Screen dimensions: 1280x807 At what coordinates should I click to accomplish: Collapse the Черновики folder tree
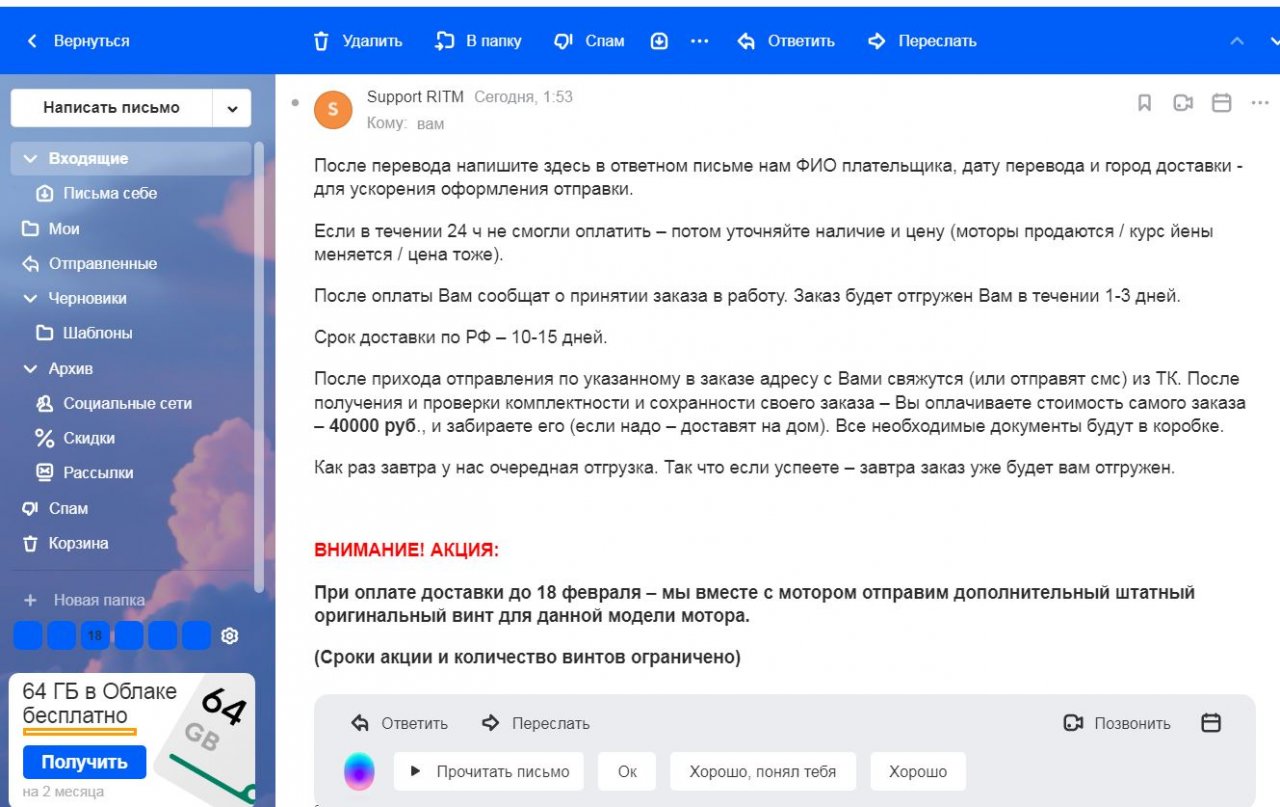tap(30, 298)
